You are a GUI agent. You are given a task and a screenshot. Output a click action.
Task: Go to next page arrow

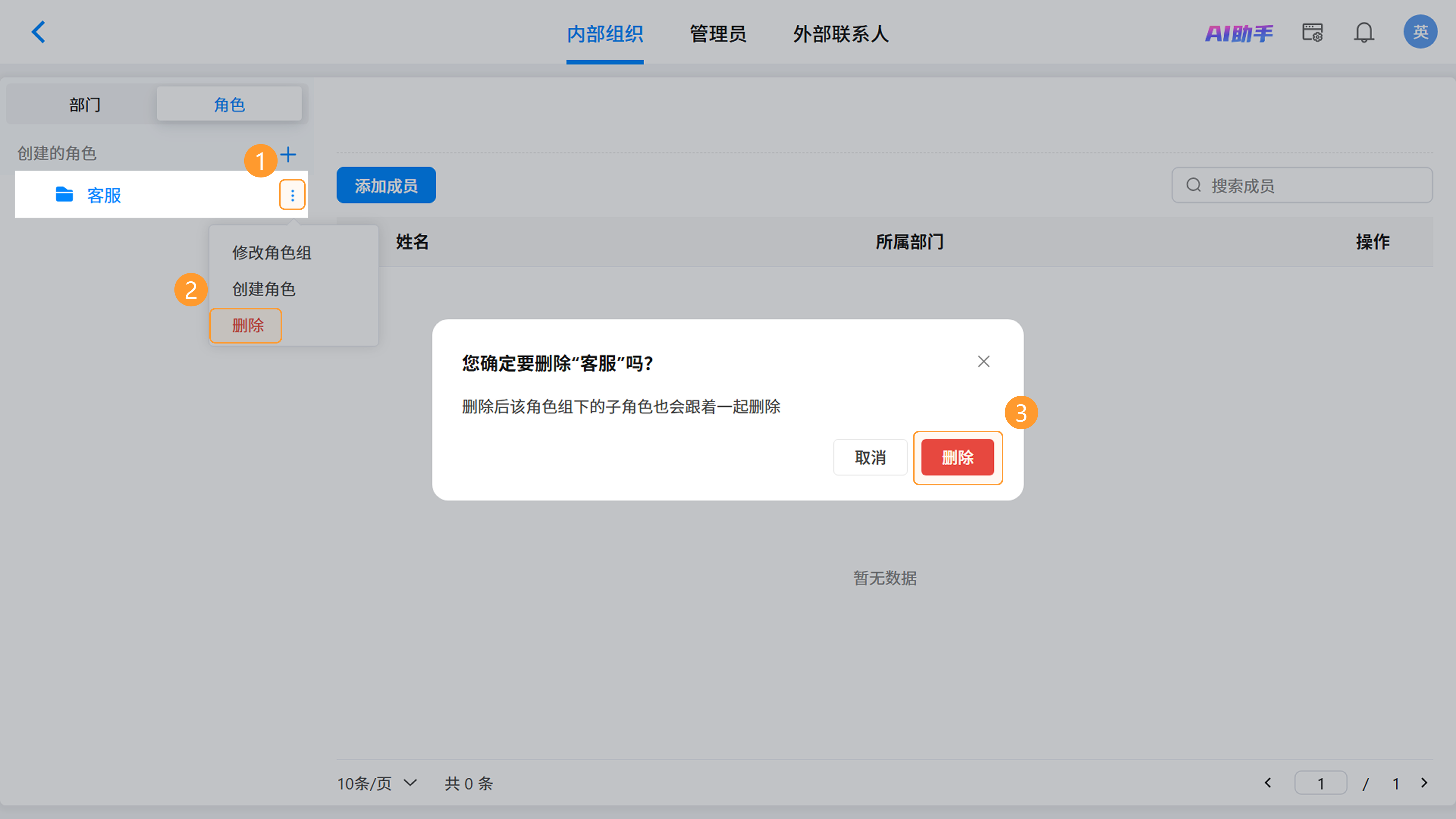(x=1424, y=783)
